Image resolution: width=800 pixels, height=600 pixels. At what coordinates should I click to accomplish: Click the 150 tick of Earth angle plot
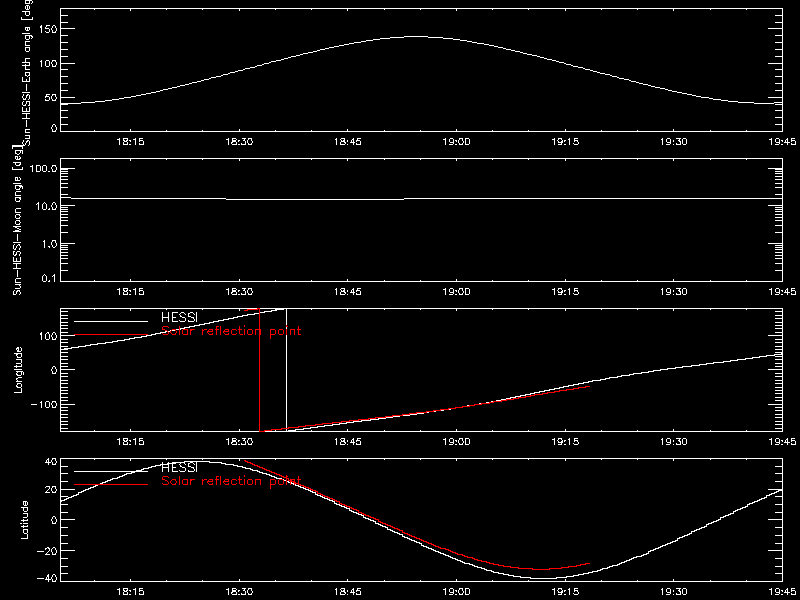(46, 30)
